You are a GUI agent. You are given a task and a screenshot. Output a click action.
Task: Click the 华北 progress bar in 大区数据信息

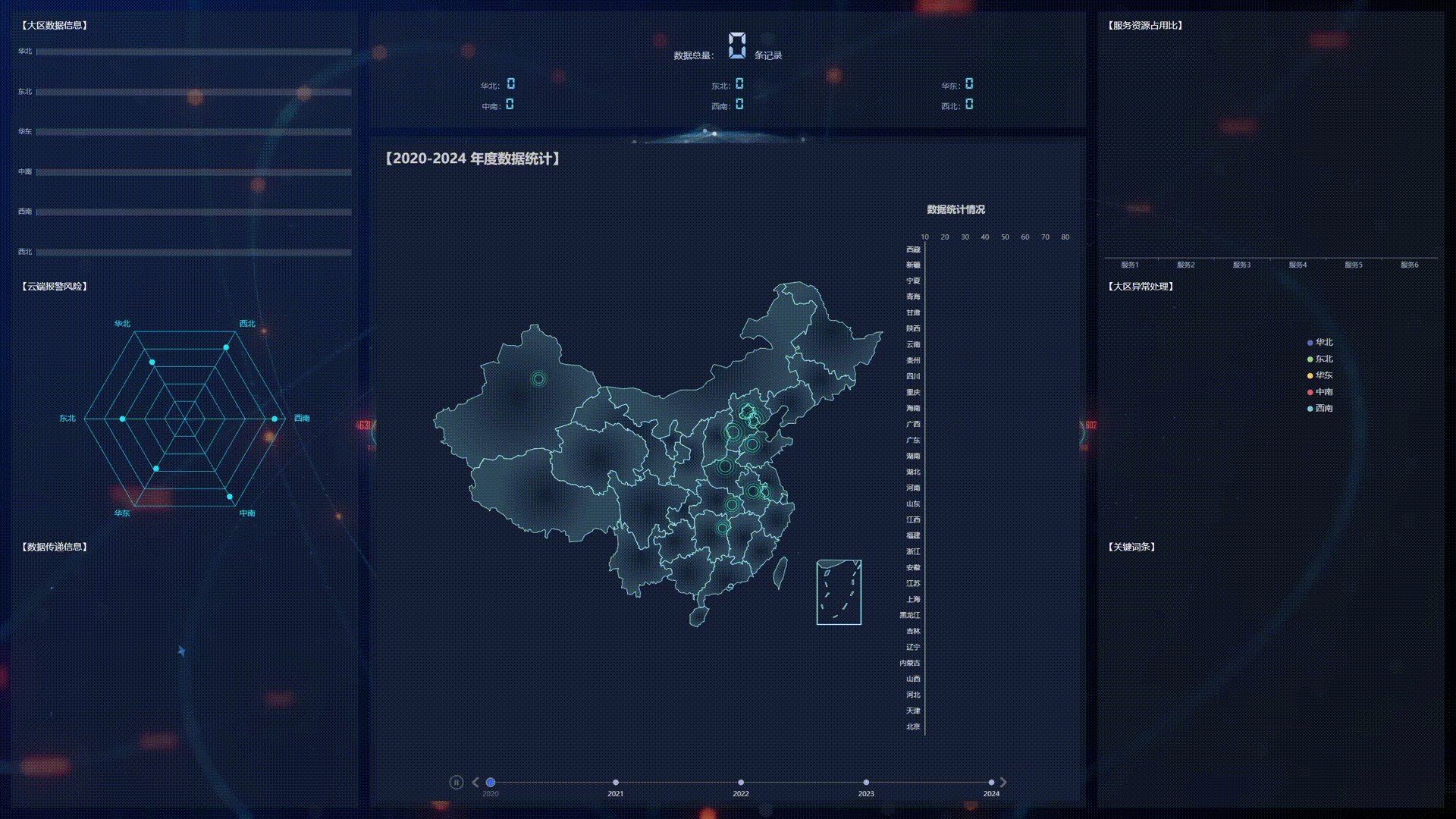[194, 52]
